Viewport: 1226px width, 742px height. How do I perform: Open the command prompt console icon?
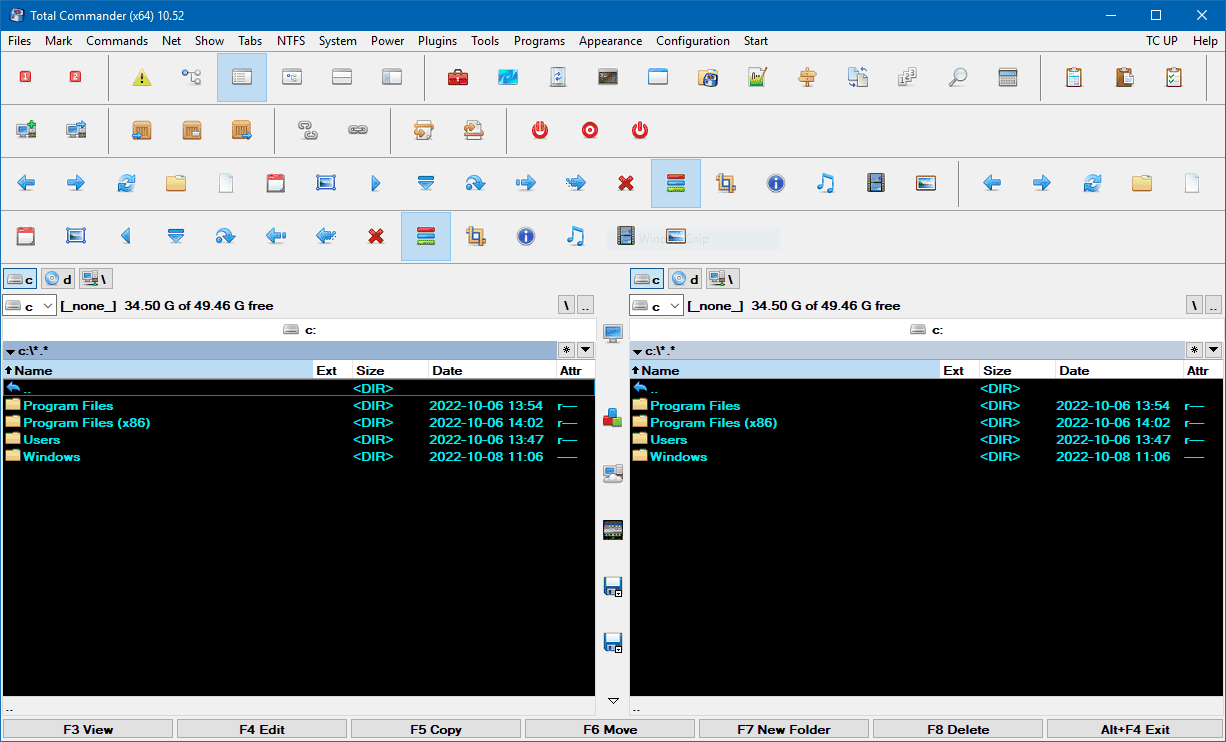608,77
